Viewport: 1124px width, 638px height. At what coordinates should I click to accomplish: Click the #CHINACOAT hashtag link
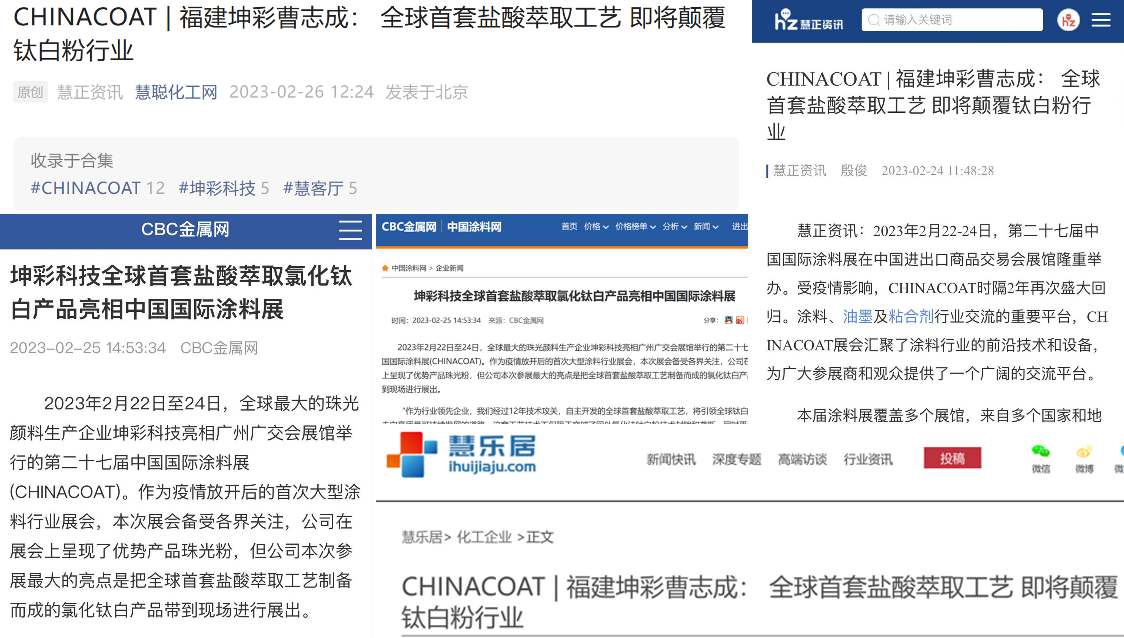(x=85, y=187)
